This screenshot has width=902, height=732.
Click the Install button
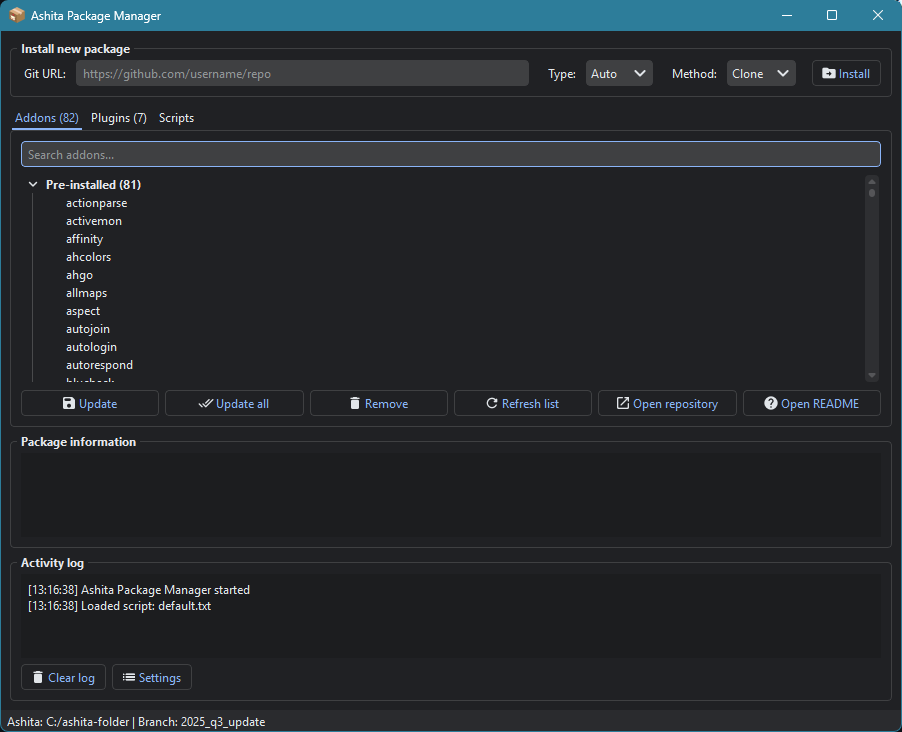click(x=846, y=74)
